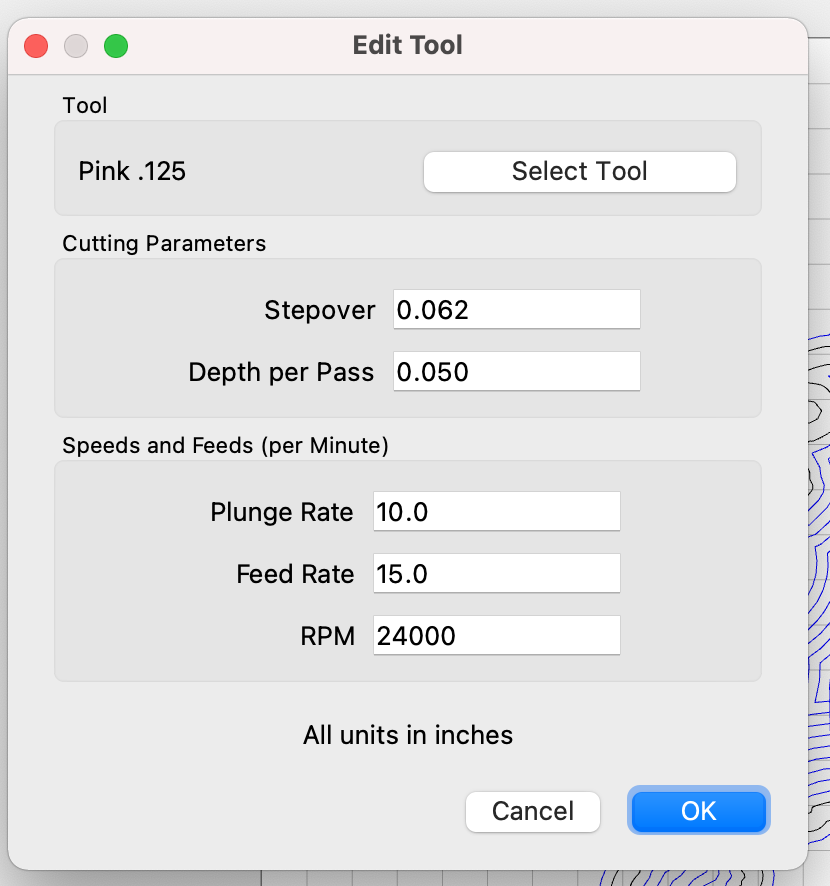The height and width of the screenshot is (886, 830).
Task: Close the Edit Tool window with the red button
Action: [36, 46]
